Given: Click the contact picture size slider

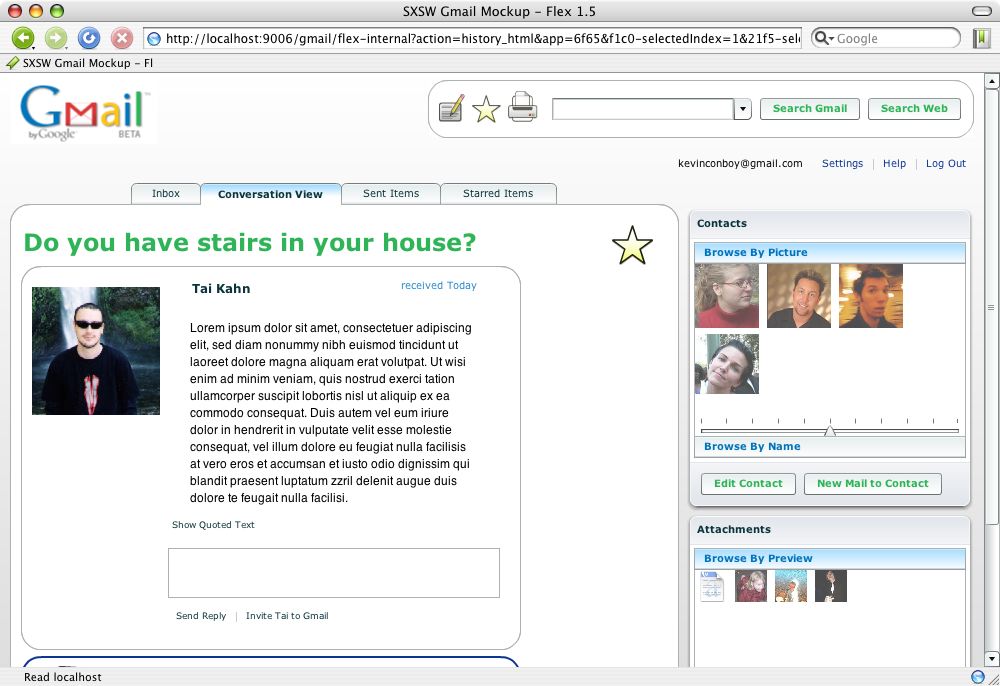Looking at the screenshot, I should tap(829, 431).
